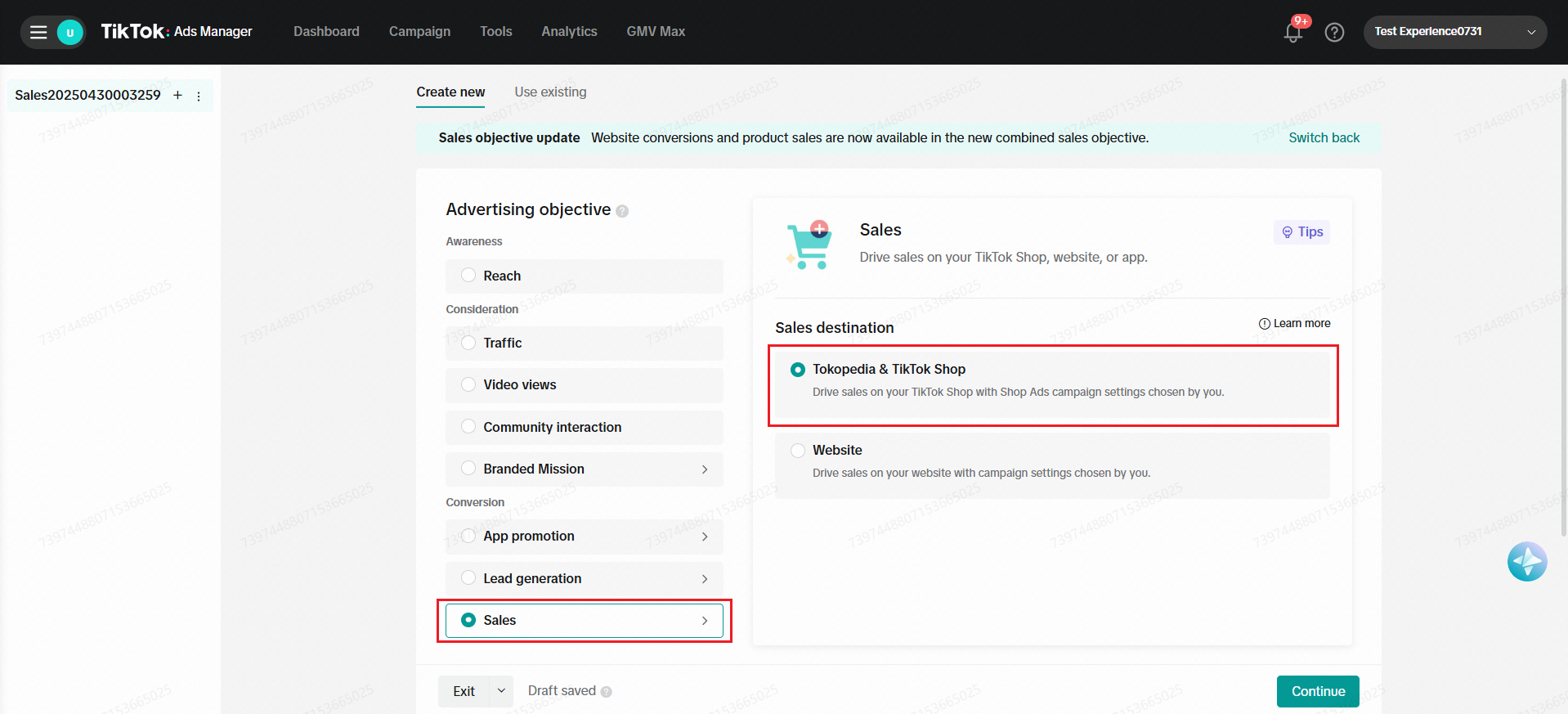Open the Tips button in Sales panel

[1301, 232]
